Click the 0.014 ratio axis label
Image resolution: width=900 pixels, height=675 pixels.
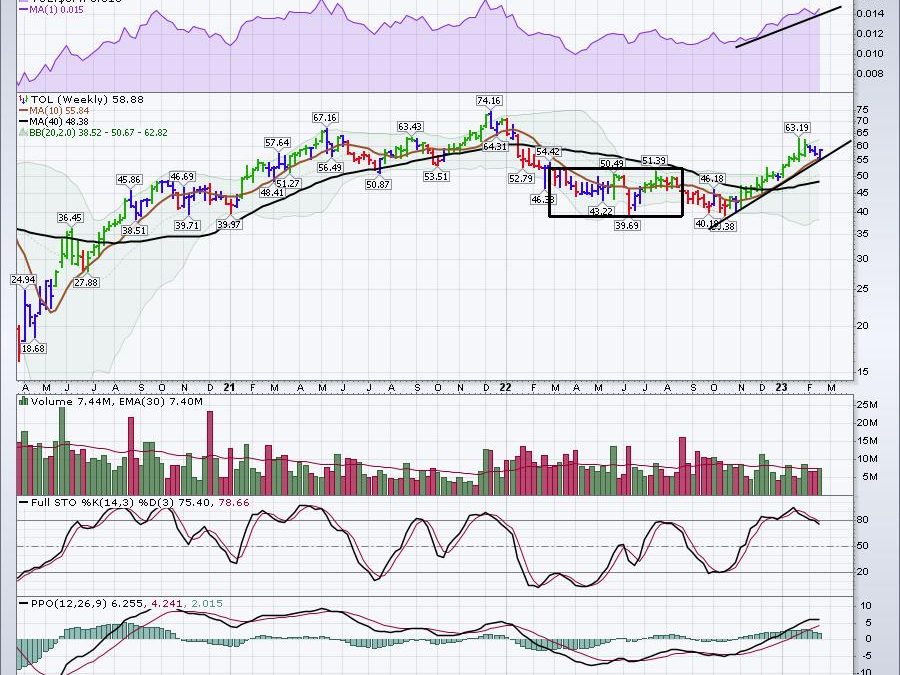[x=870, y=14]
